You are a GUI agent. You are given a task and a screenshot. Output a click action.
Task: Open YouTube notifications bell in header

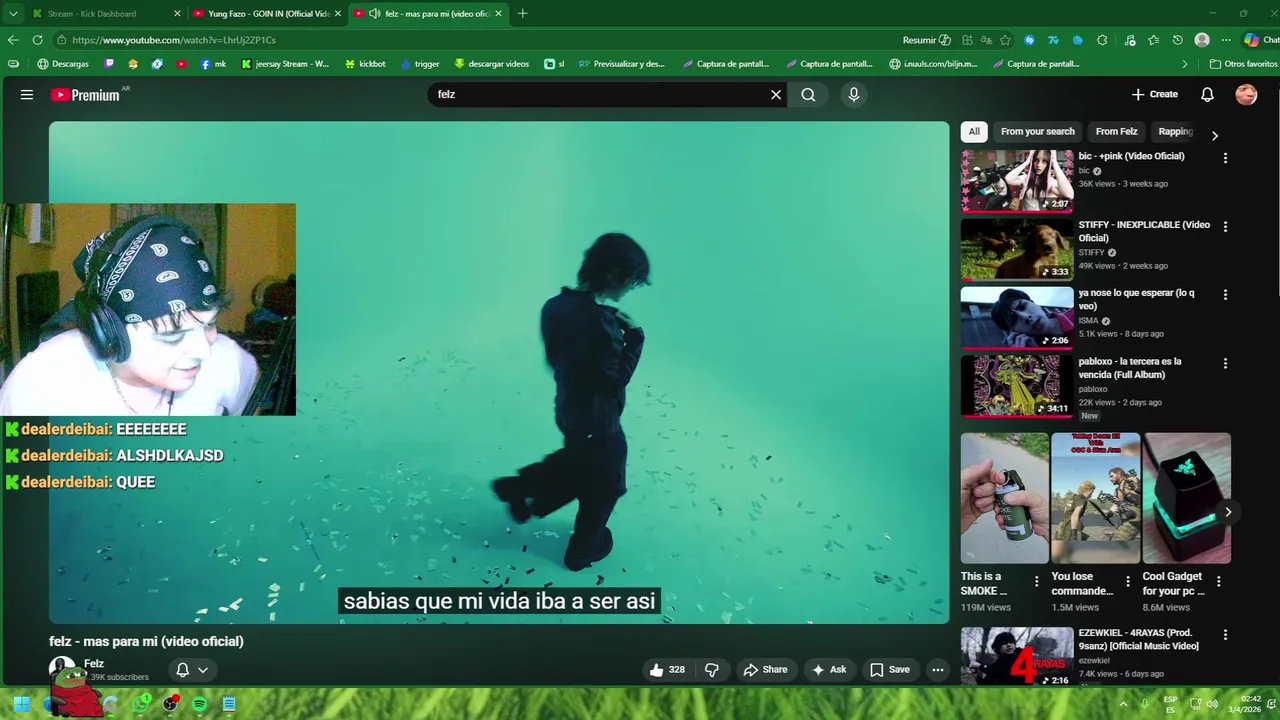(x=1207, y=94)
